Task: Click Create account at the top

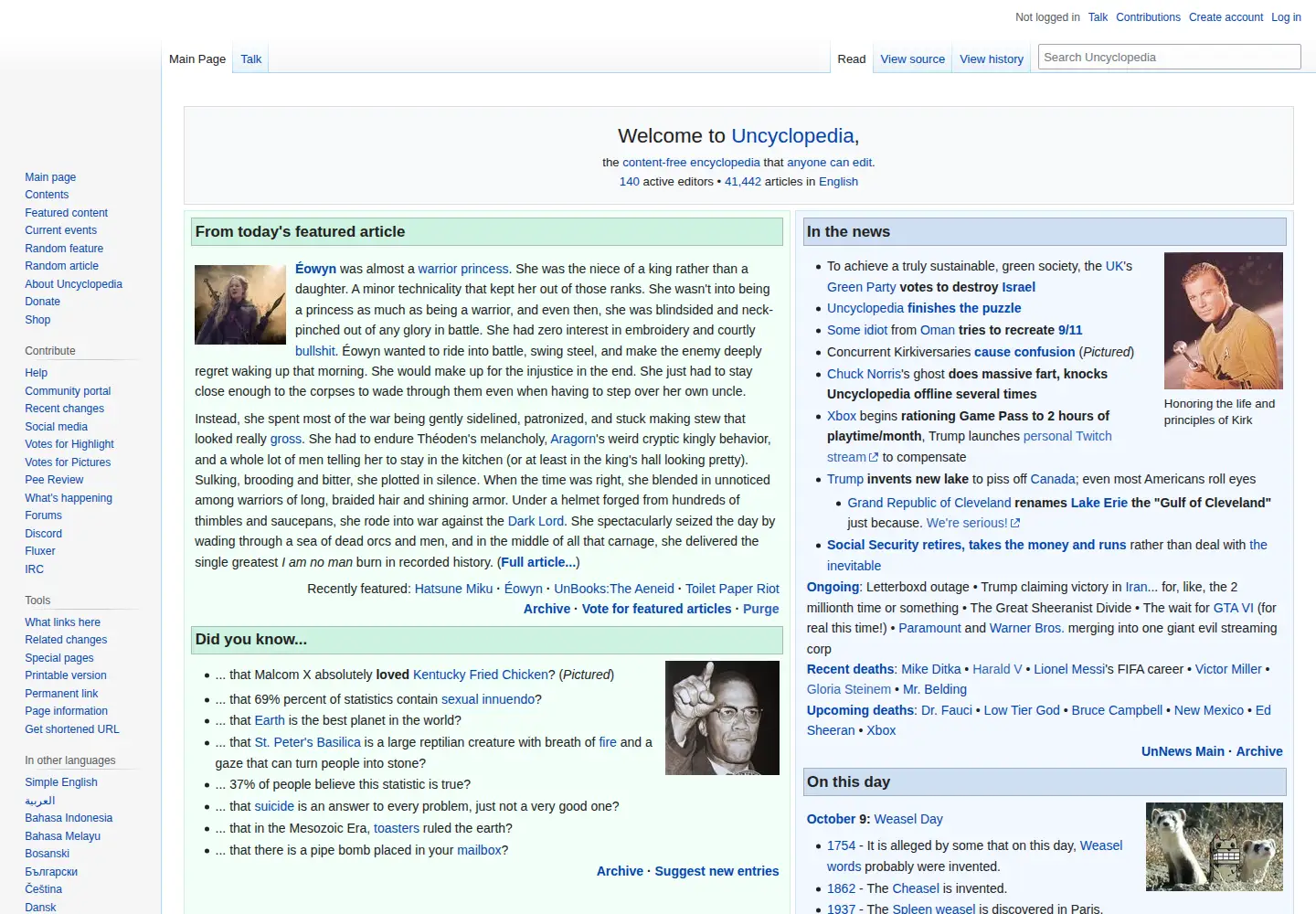Action: (1226, 17)
